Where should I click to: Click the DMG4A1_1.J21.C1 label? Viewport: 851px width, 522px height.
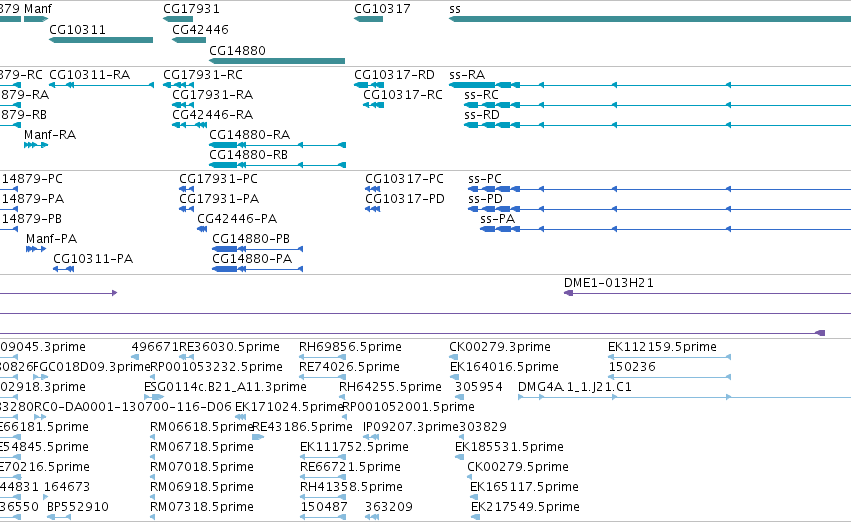(575, 387)
